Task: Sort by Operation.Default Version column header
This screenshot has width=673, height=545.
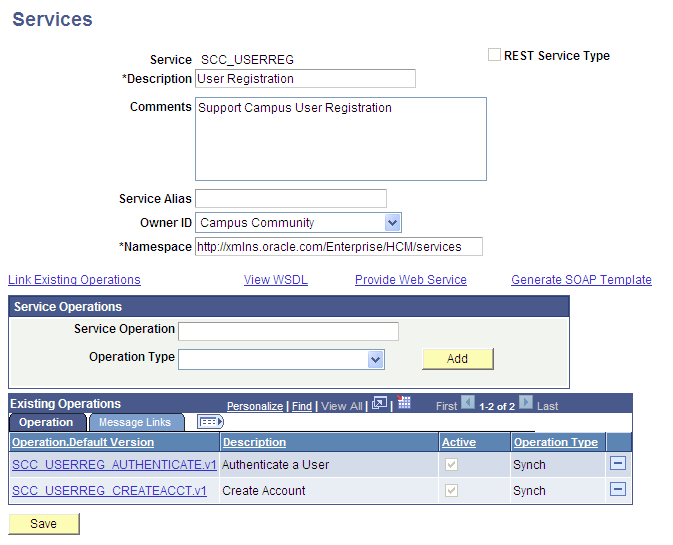Action: [83, 442]
